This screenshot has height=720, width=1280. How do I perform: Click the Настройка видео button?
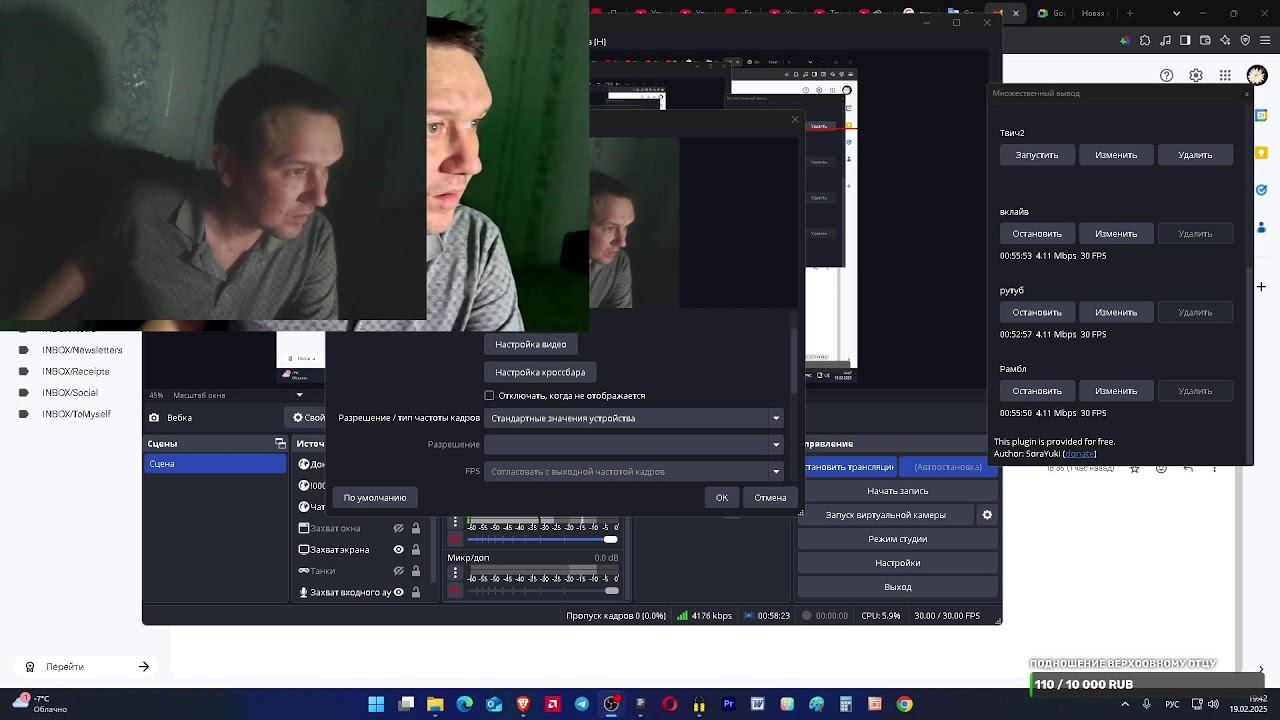click(x=531, y=344)
